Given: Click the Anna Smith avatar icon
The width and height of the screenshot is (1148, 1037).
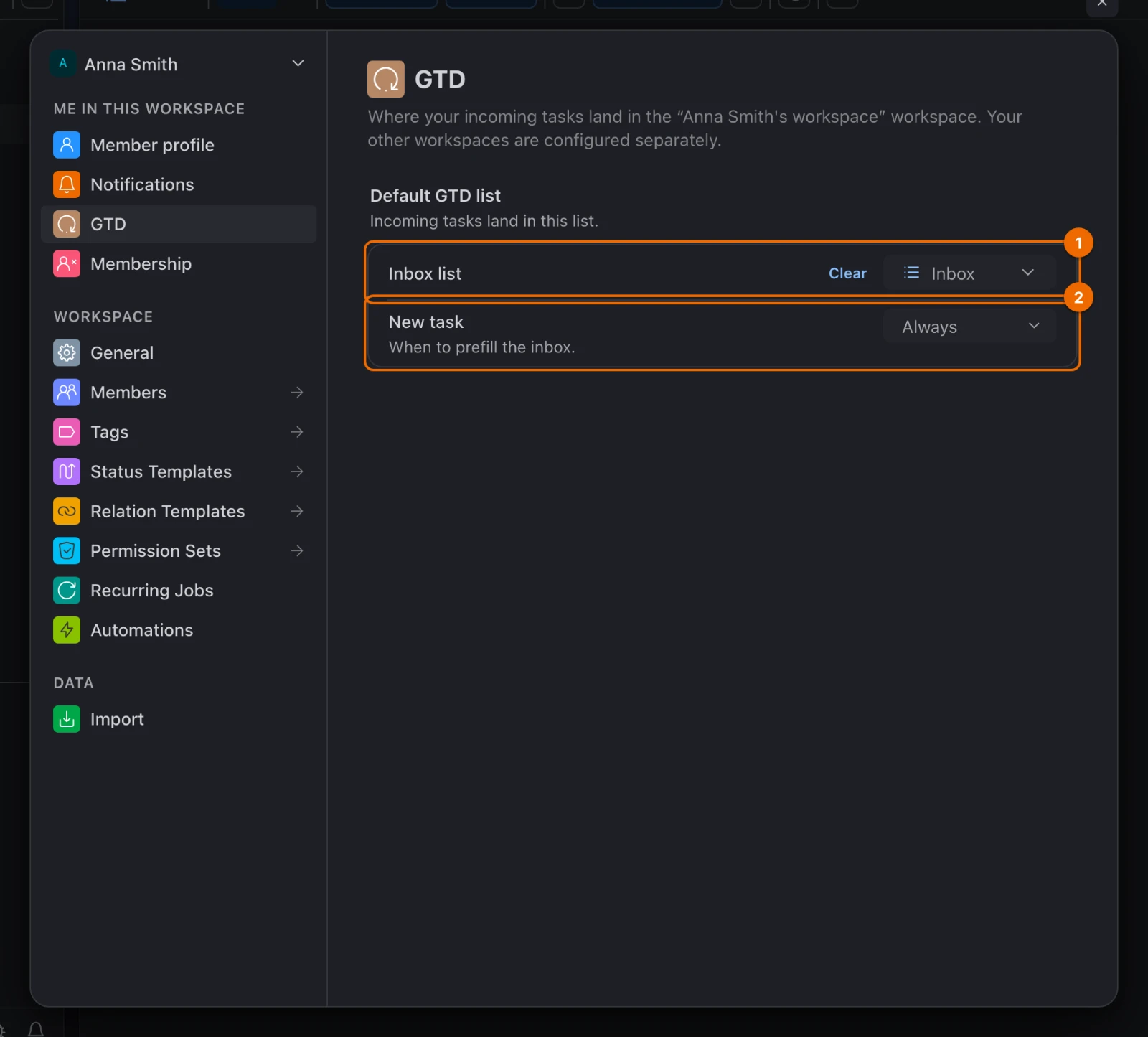Looking at the screenshot, I should pyautogui.click(x=63, y=63).
